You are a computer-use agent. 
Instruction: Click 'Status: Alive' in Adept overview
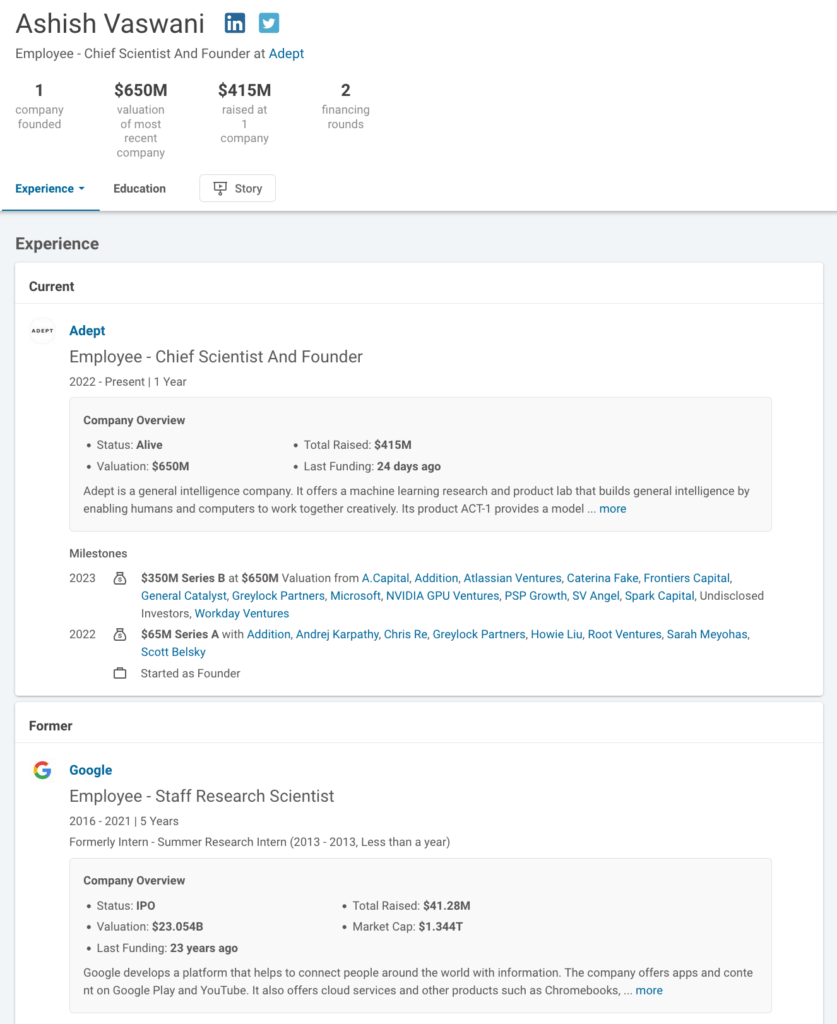click(129, 445)
